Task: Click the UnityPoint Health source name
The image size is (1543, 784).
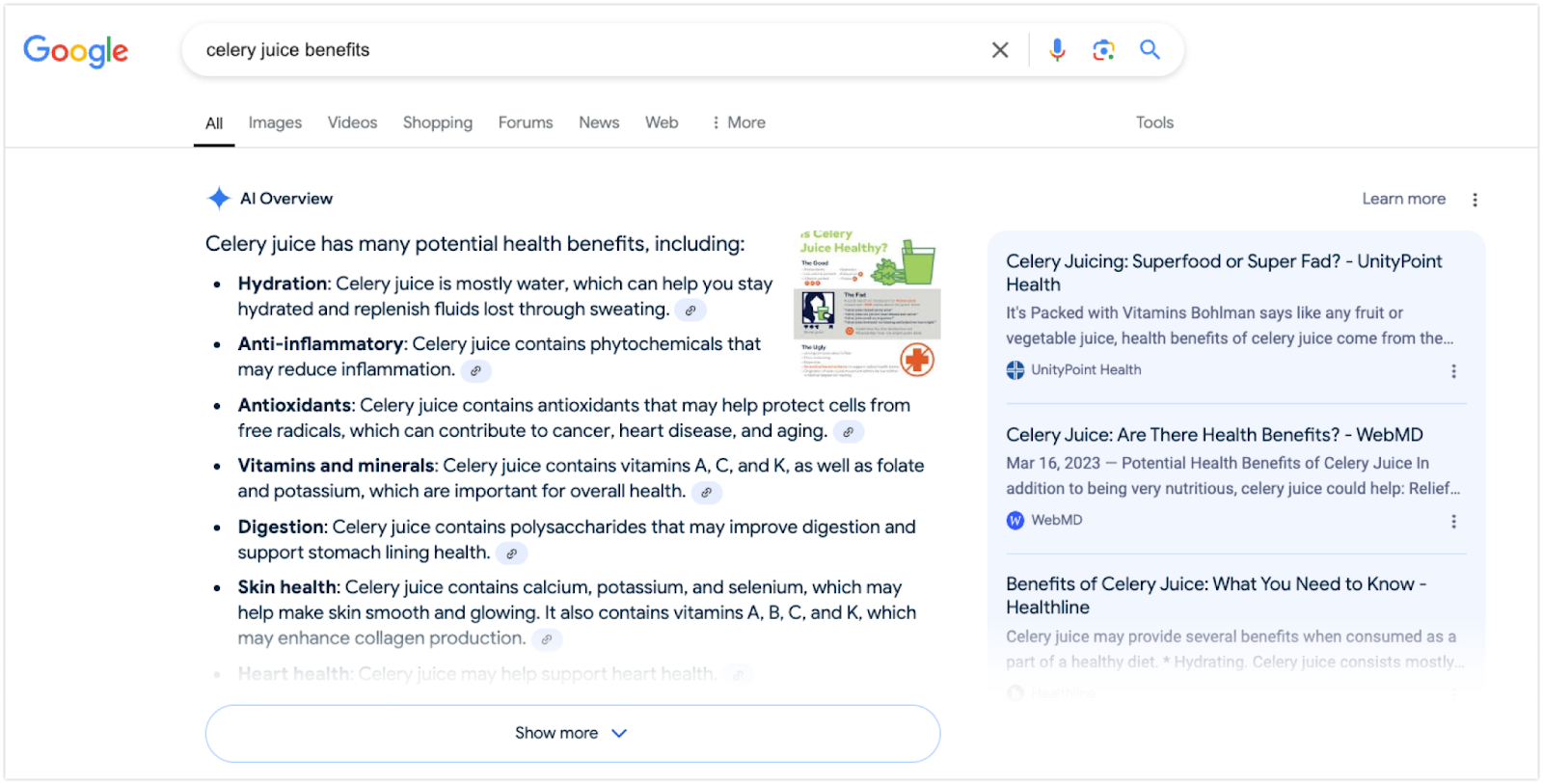Action: [1086, 370]
